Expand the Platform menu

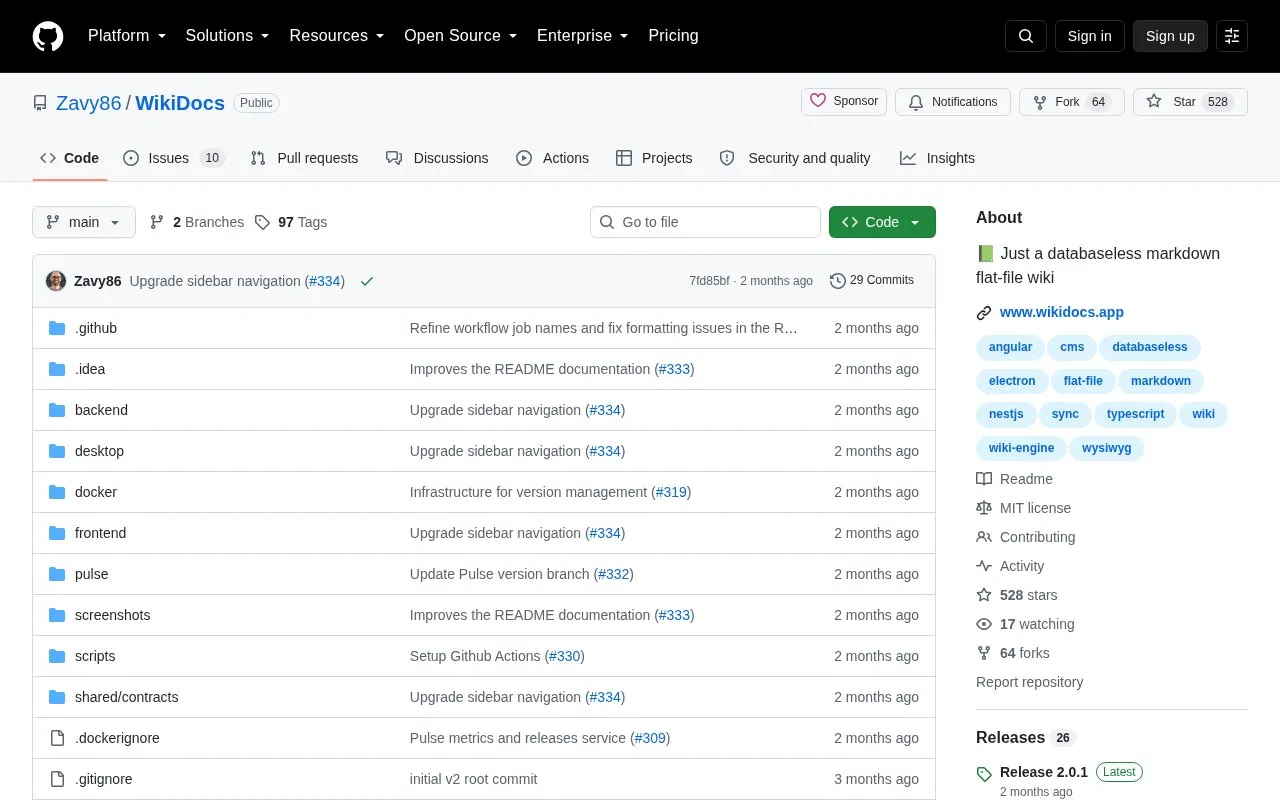tap(127, 36)
